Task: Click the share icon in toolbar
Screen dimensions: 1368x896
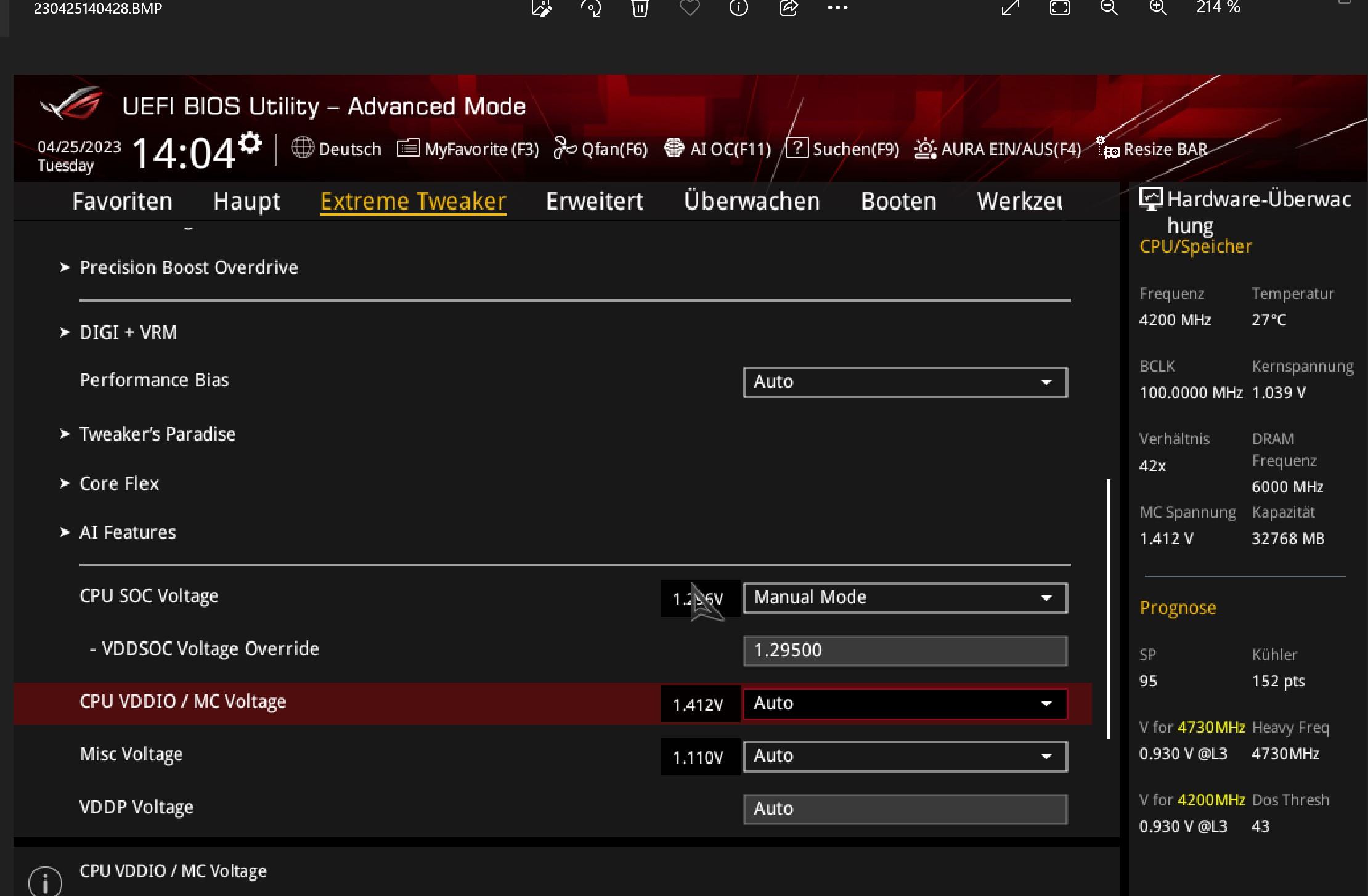Action: coord(788,8)
